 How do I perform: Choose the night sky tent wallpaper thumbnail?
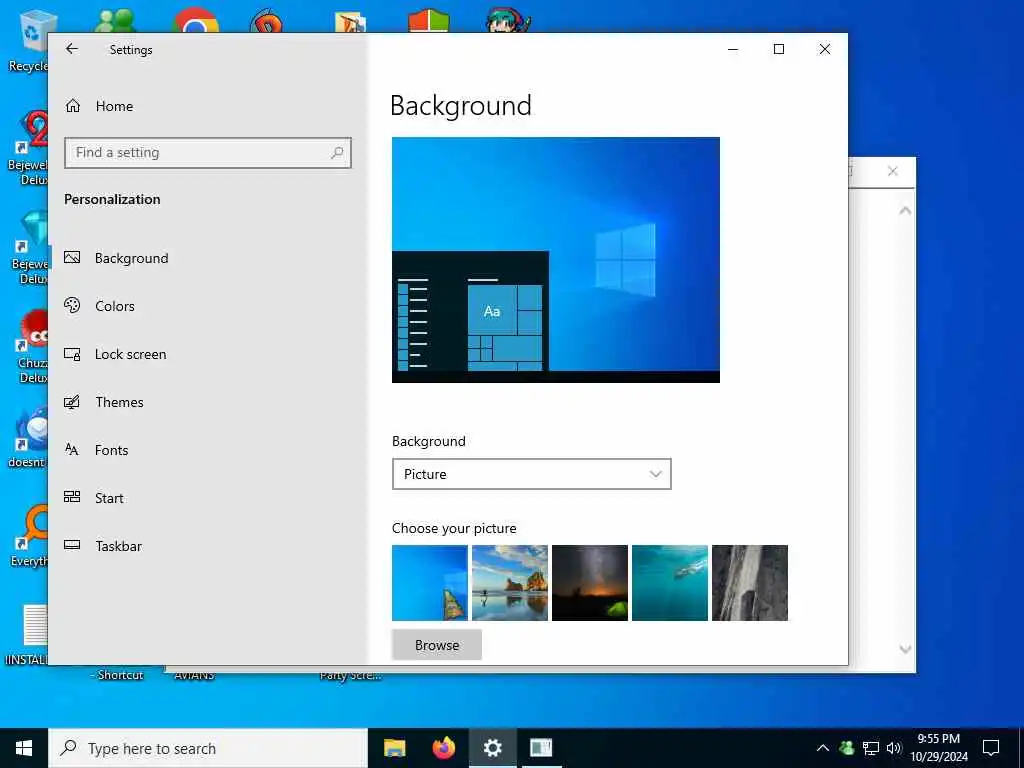coord(590,583)
